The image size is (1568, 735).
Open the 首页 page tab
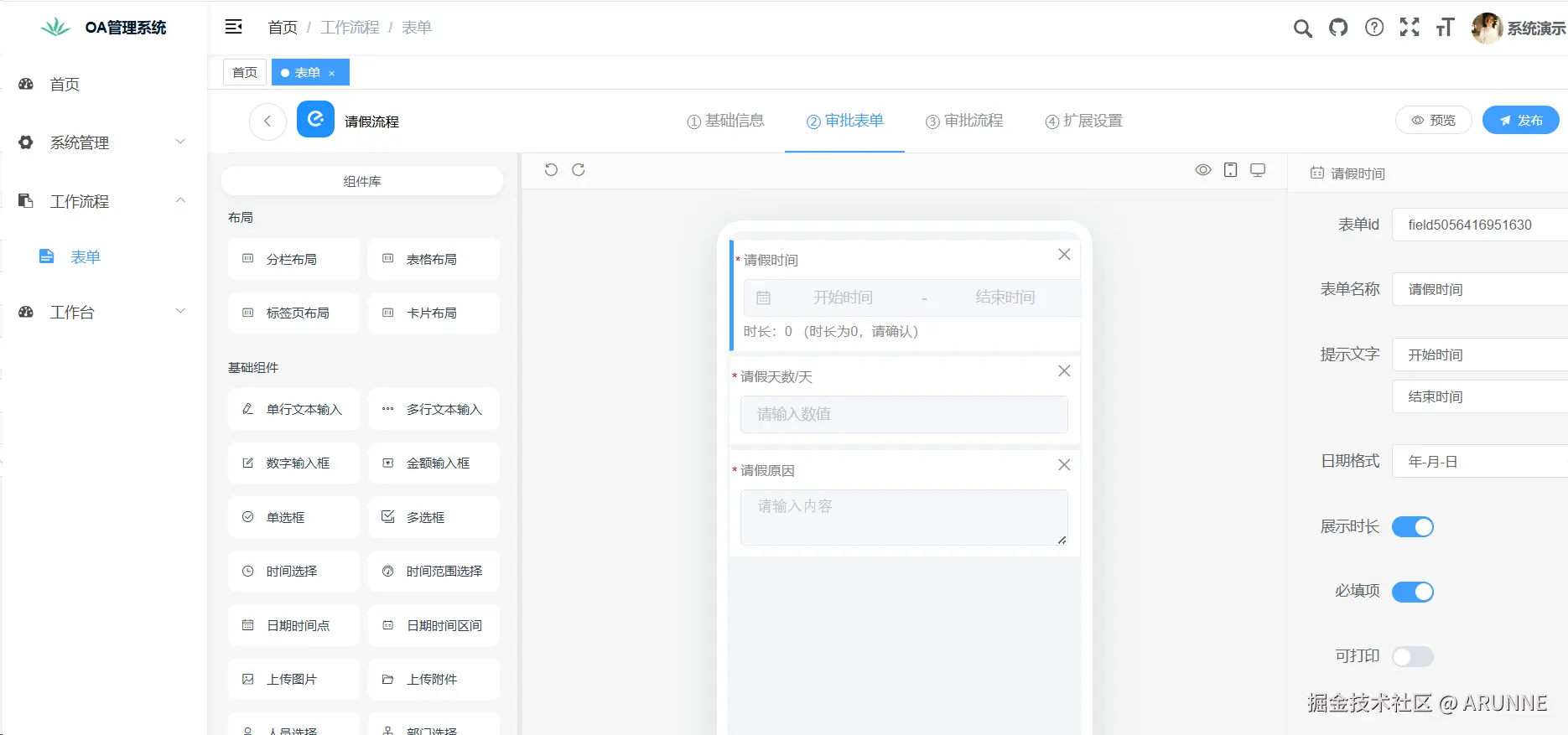tap(245, 73)
